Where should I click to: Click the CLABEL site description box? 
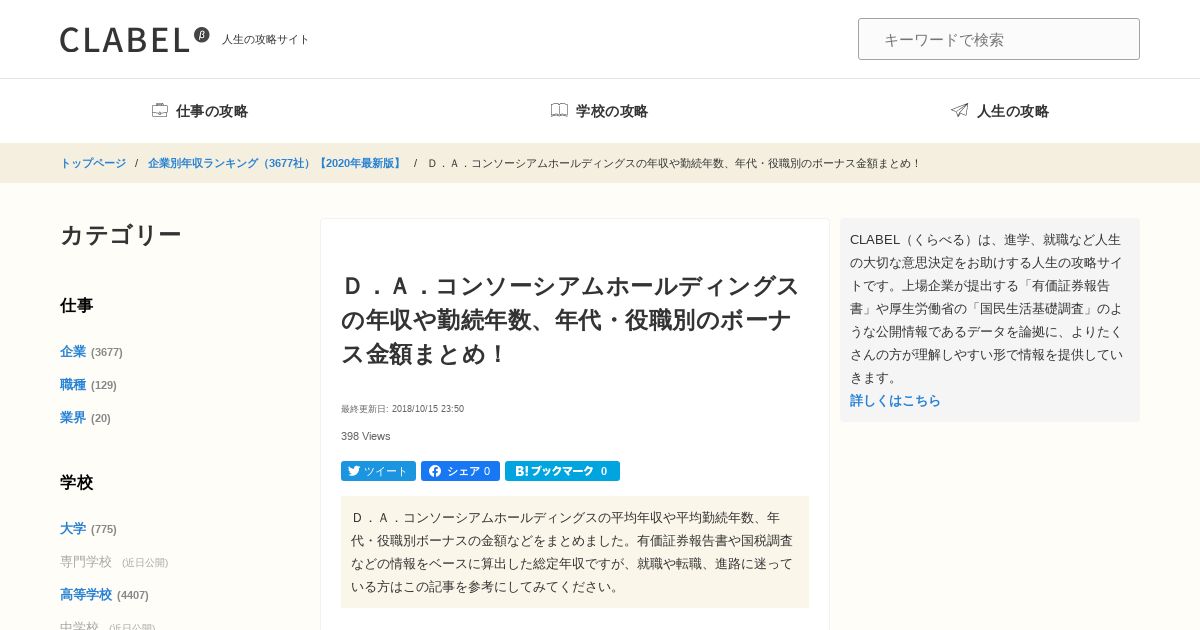click(x=990, y=320)
